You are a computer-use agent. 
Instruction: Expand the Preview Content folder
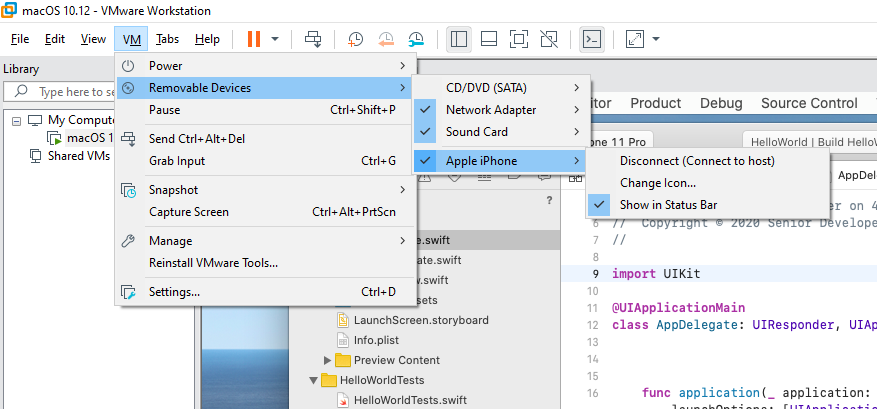327,360
